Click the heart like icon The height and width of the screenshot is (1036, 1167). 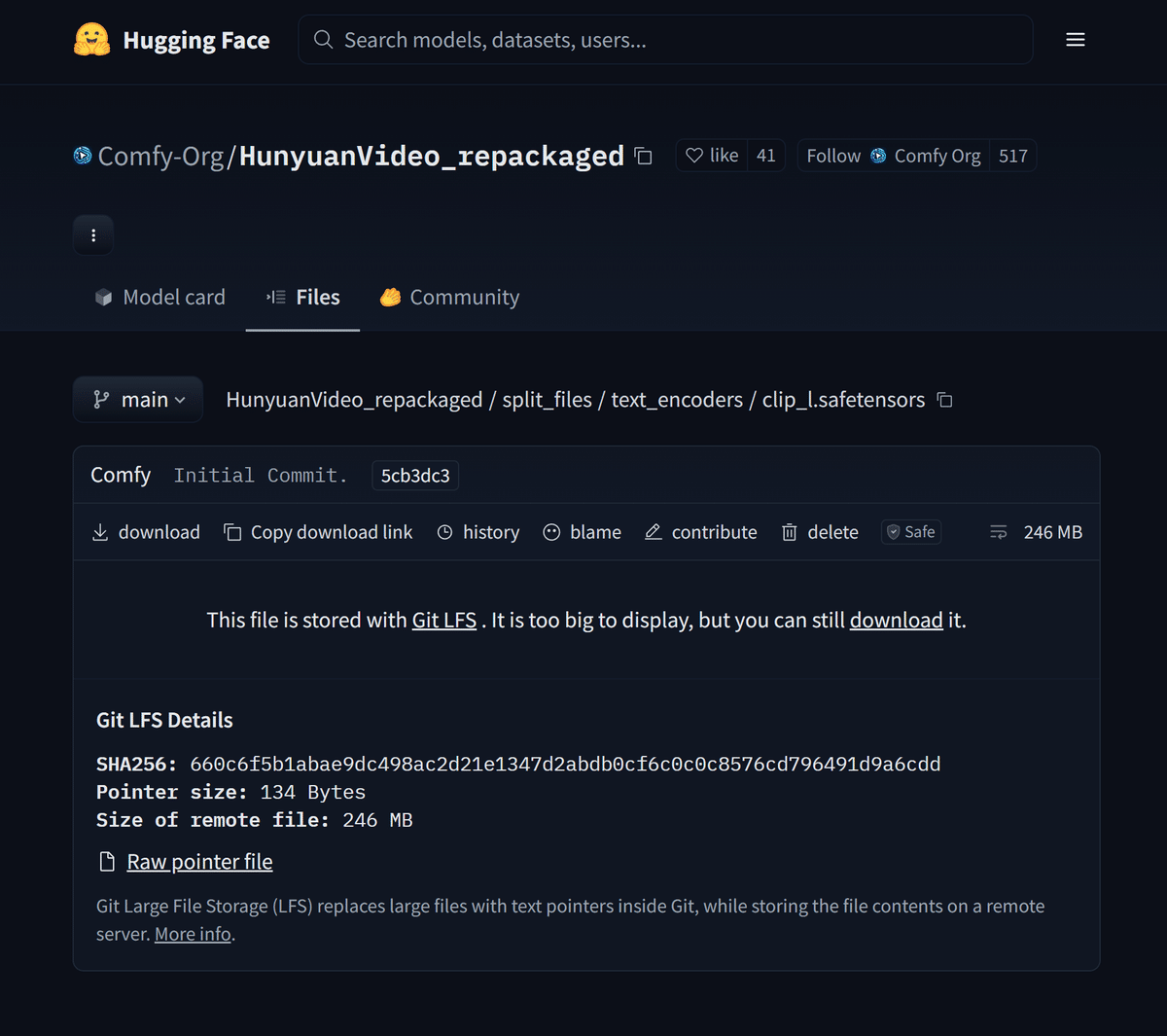(694, 156)
